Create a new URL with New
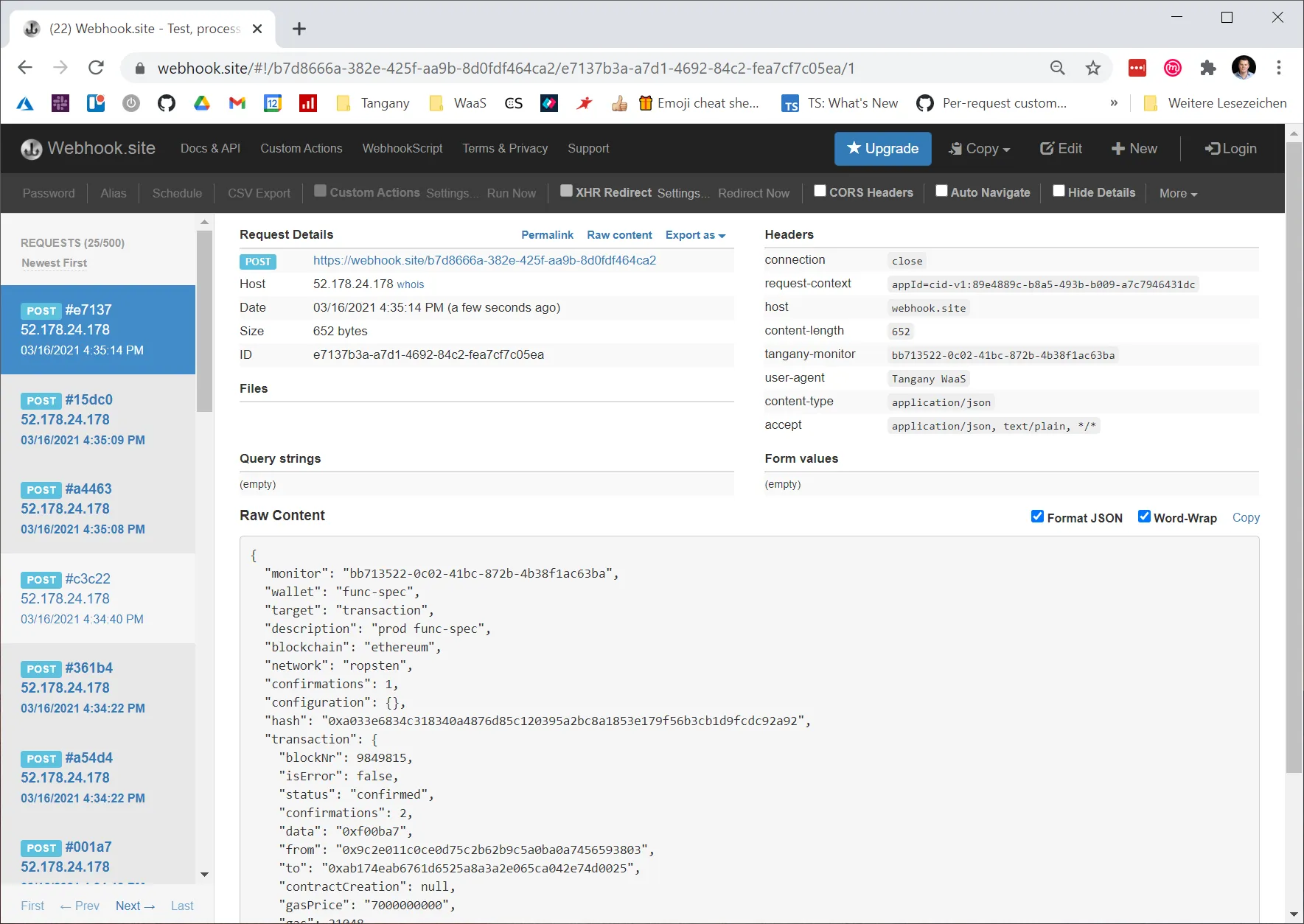The image size is (1304, 924). (1134, 148)
